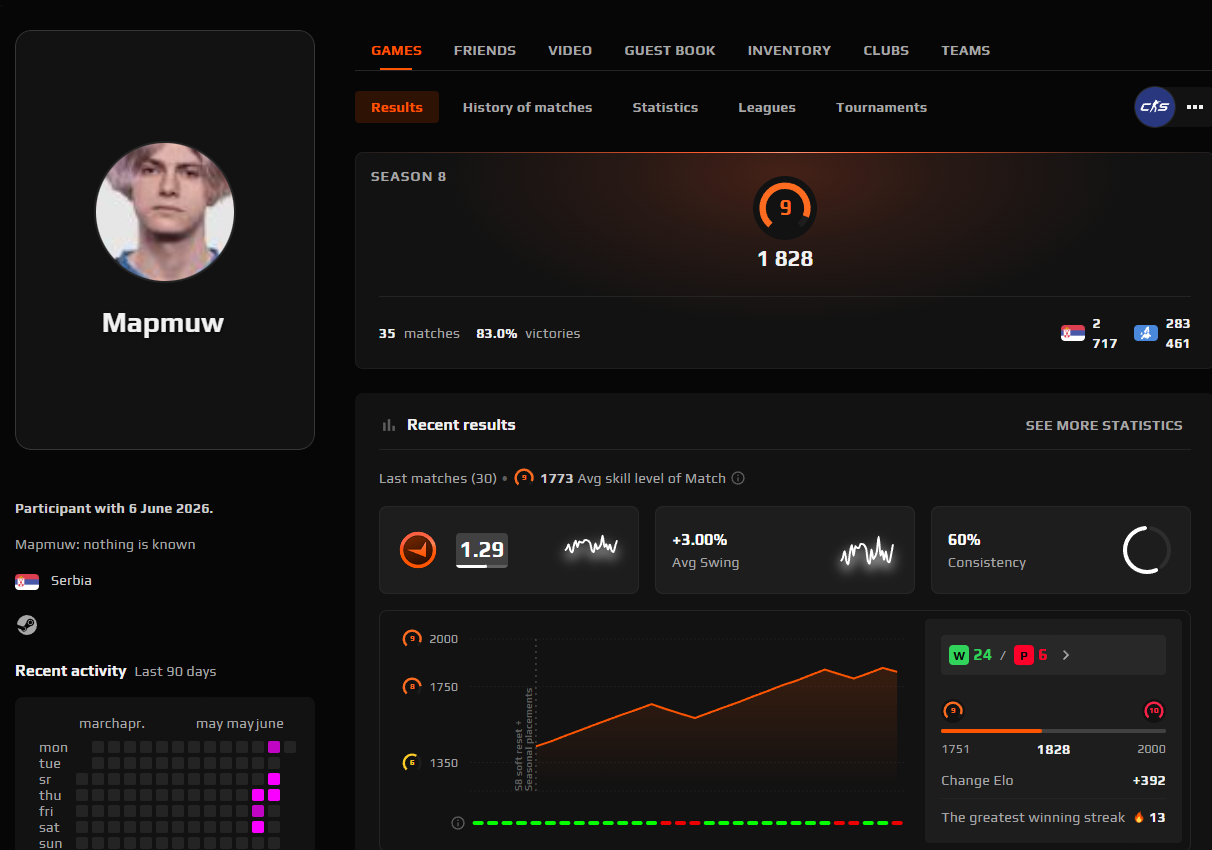This screenshot has height=850, width=1212.
Task: Click the level 9 skill badge above 1 828
Action: (x=785, y=208)
